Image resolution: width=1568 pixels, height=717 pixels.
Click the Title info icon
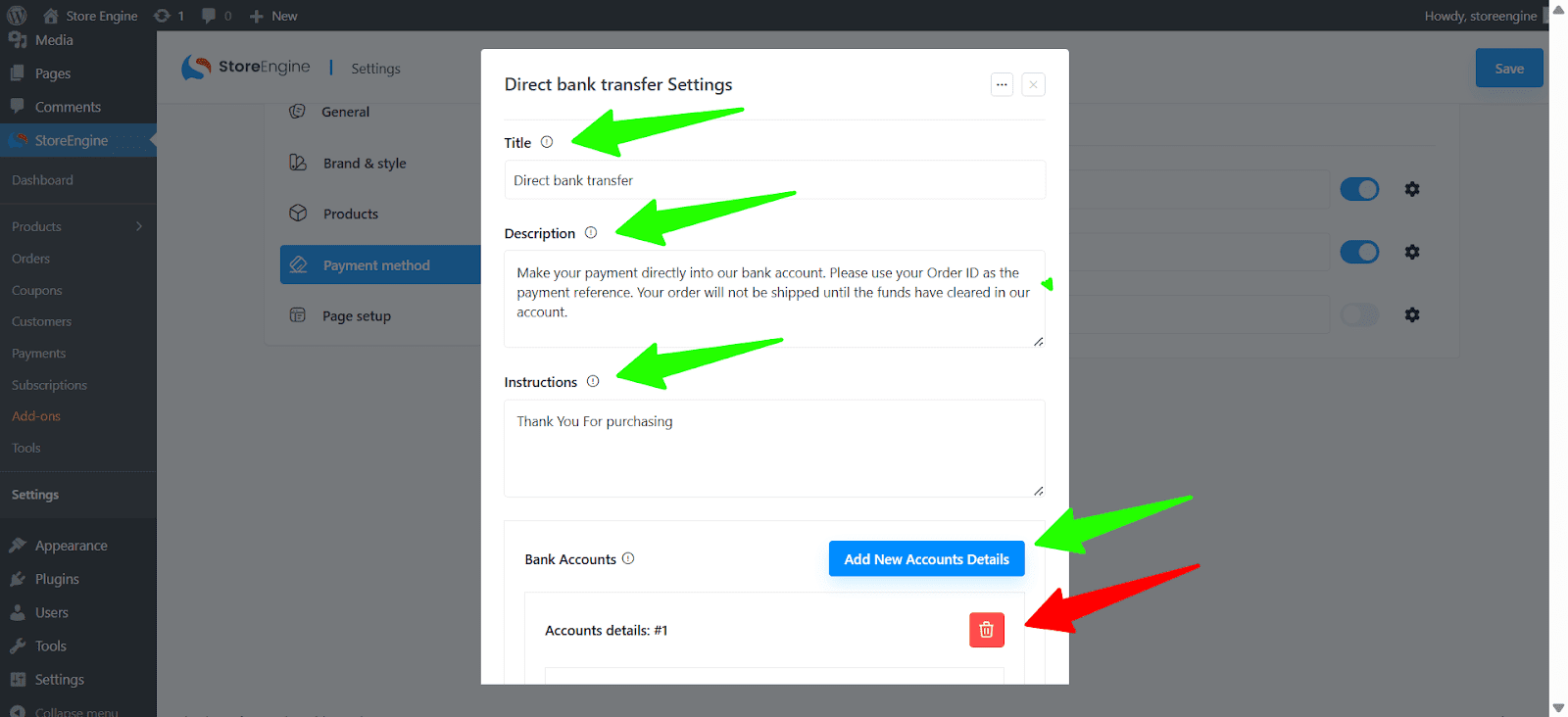click(x=547, y=142)
